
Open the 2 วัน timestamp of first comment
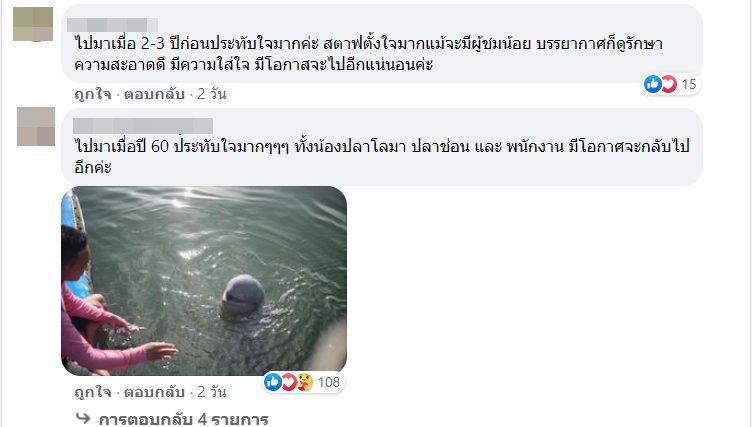coord(212,94)
